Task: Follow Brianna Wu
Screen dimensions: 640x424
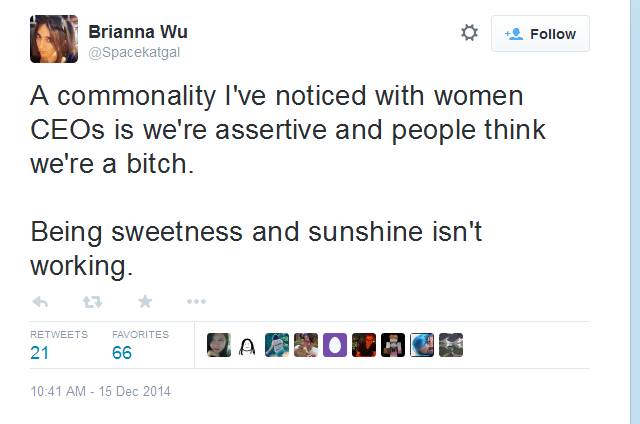Action: click(540, 34)
